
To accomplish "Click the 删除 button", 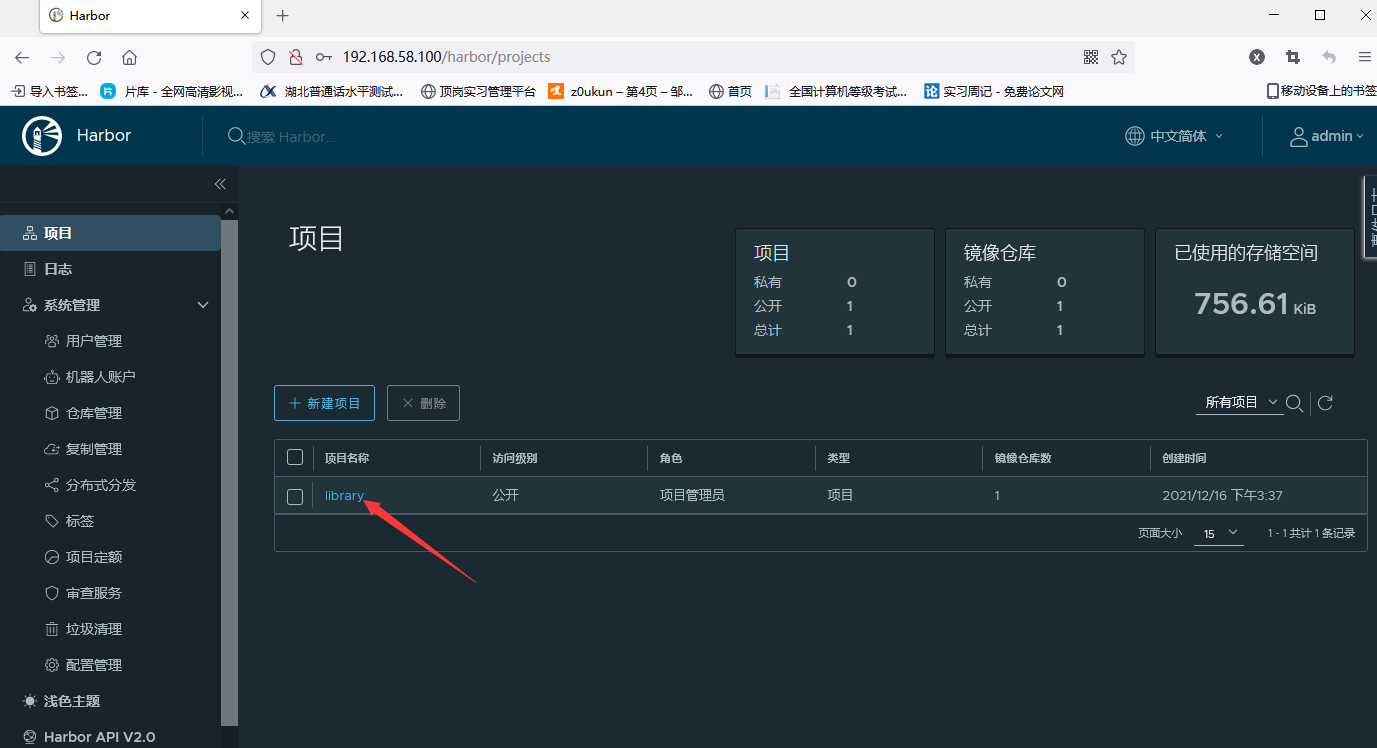I will 423,403.
